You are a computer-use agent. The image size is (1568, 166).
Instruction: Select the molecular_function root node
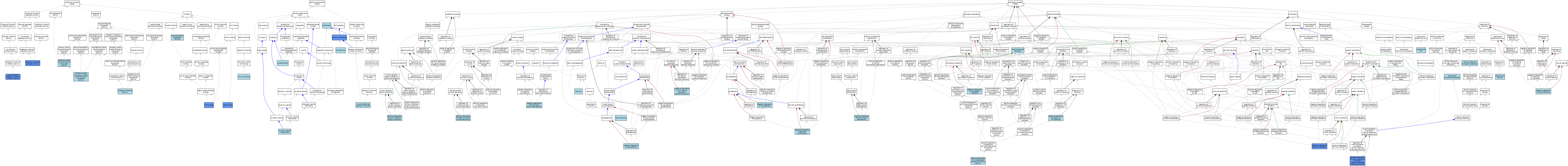72,3
